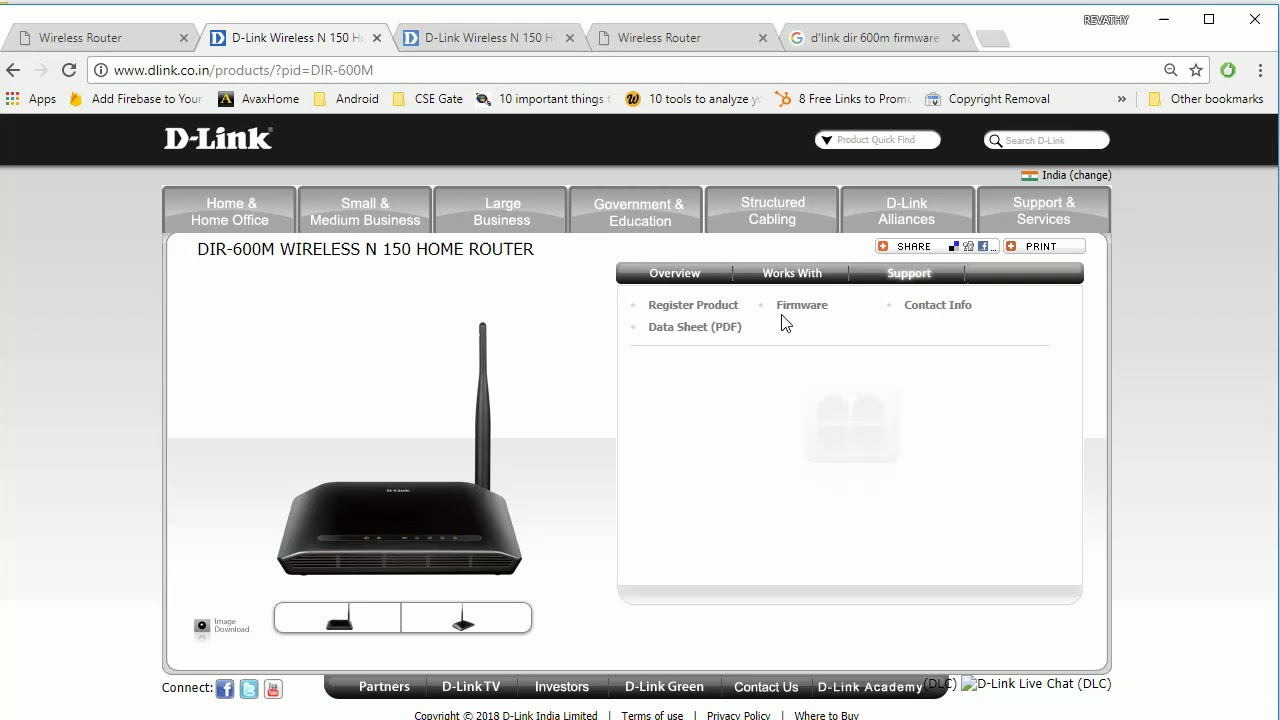The height and width of the screenshot is (720, 1280).
Task: Open the Apps bookmark grid
Action: pyautogui.click(x=31, y=99)
